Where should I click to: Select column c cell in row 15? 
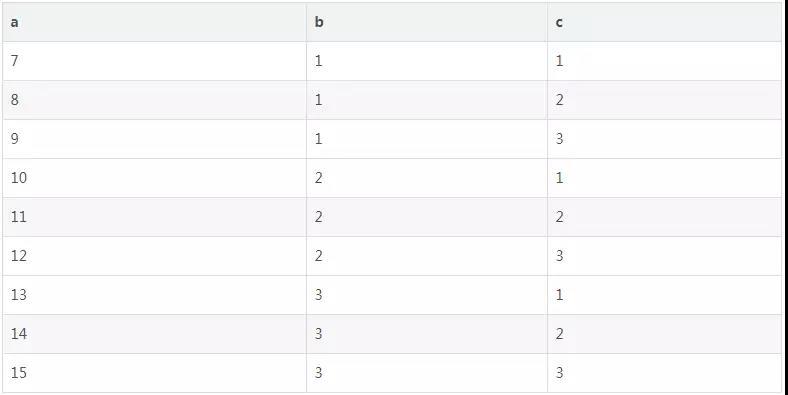click(664, 373)
